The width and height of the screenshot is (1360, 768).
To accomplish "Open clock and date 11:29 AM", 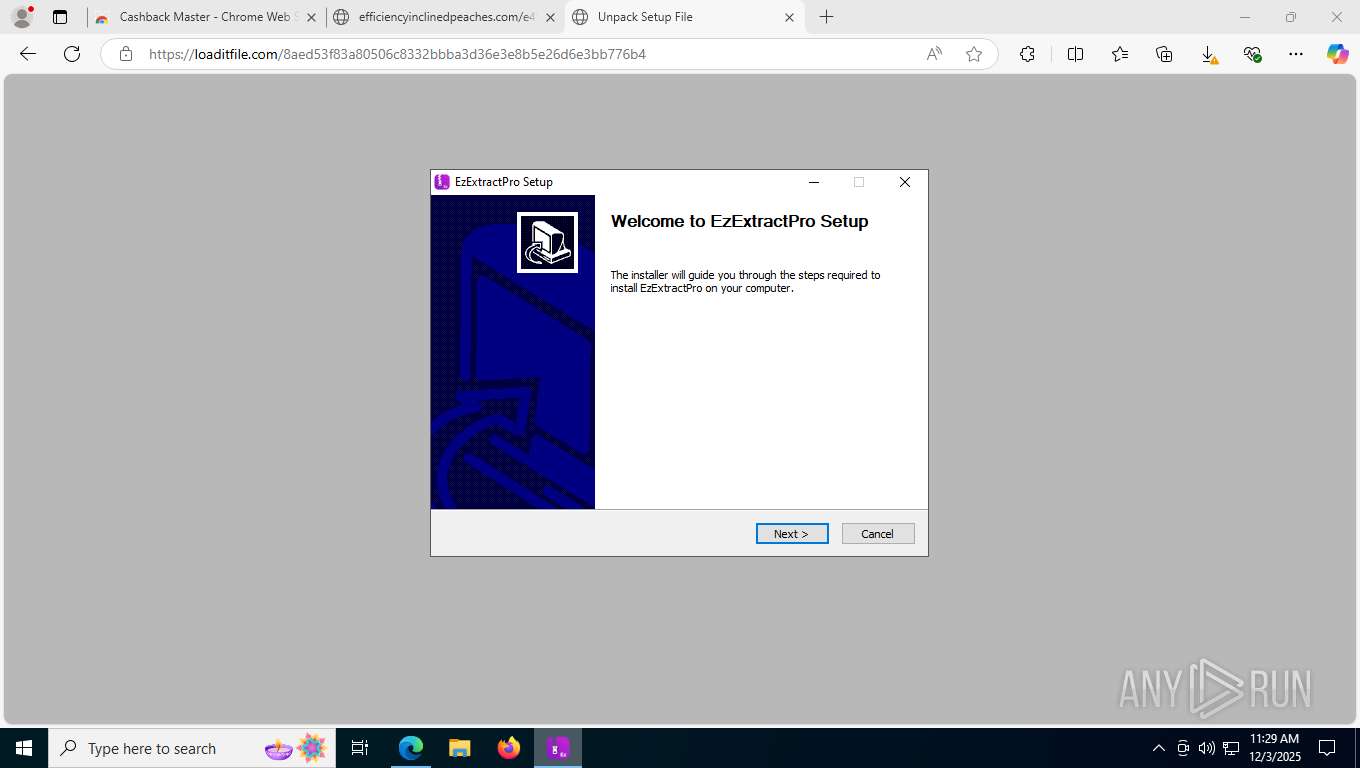I will pos(1275,748).
